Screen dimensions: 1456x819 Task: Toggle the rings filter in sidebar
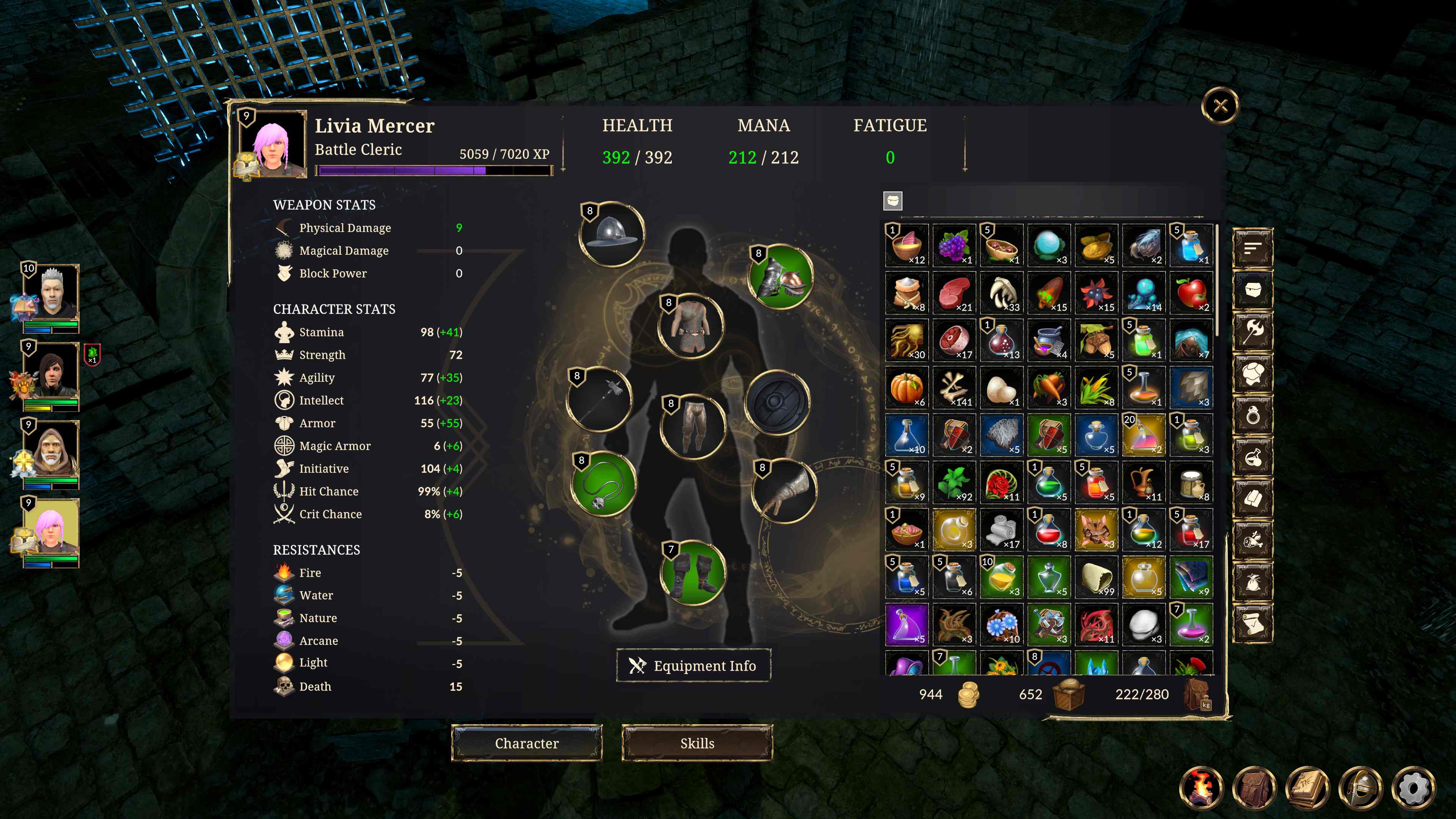pos(1252,416)
